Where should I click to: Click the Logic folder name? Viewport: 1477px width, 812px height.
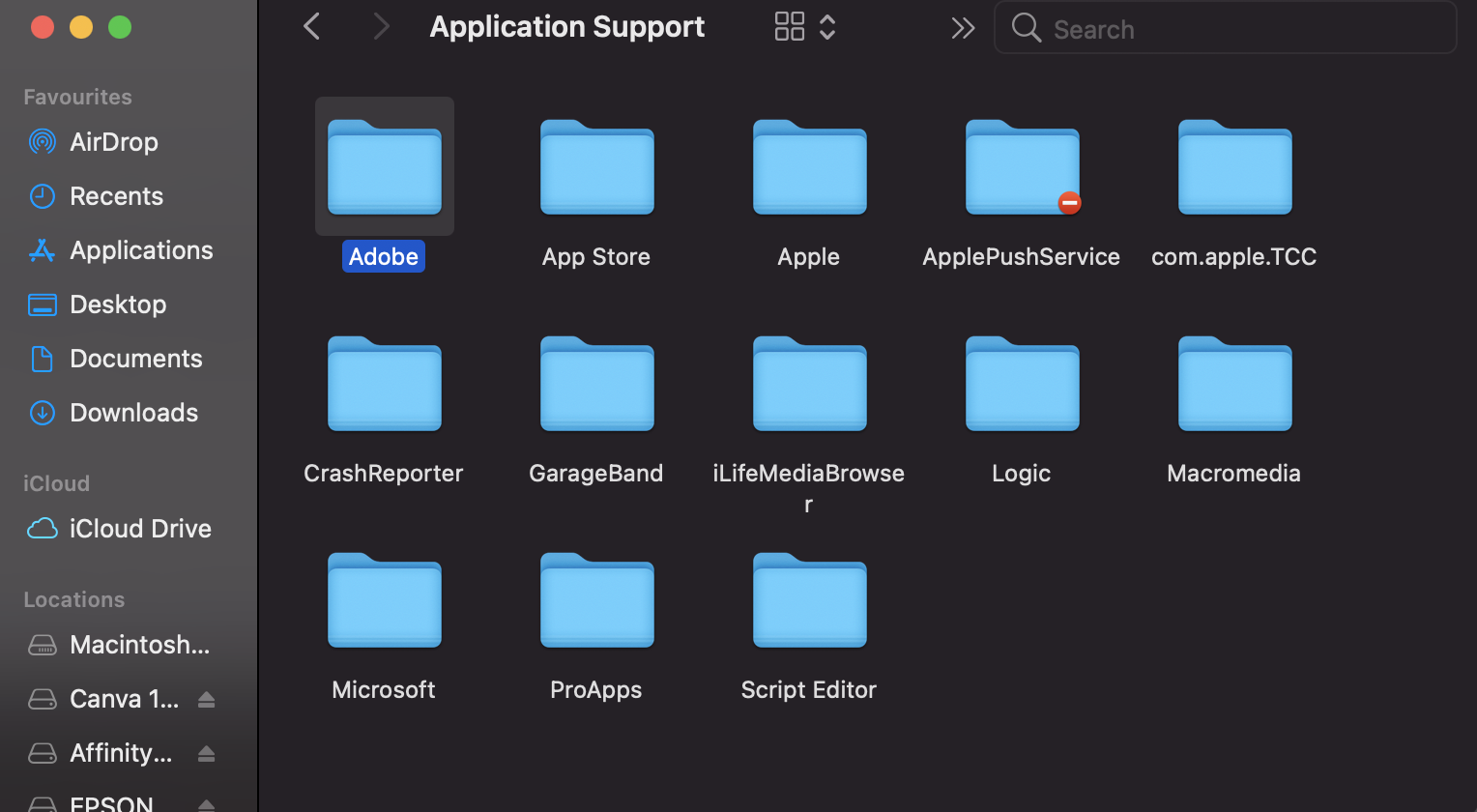click(1022, 474)
